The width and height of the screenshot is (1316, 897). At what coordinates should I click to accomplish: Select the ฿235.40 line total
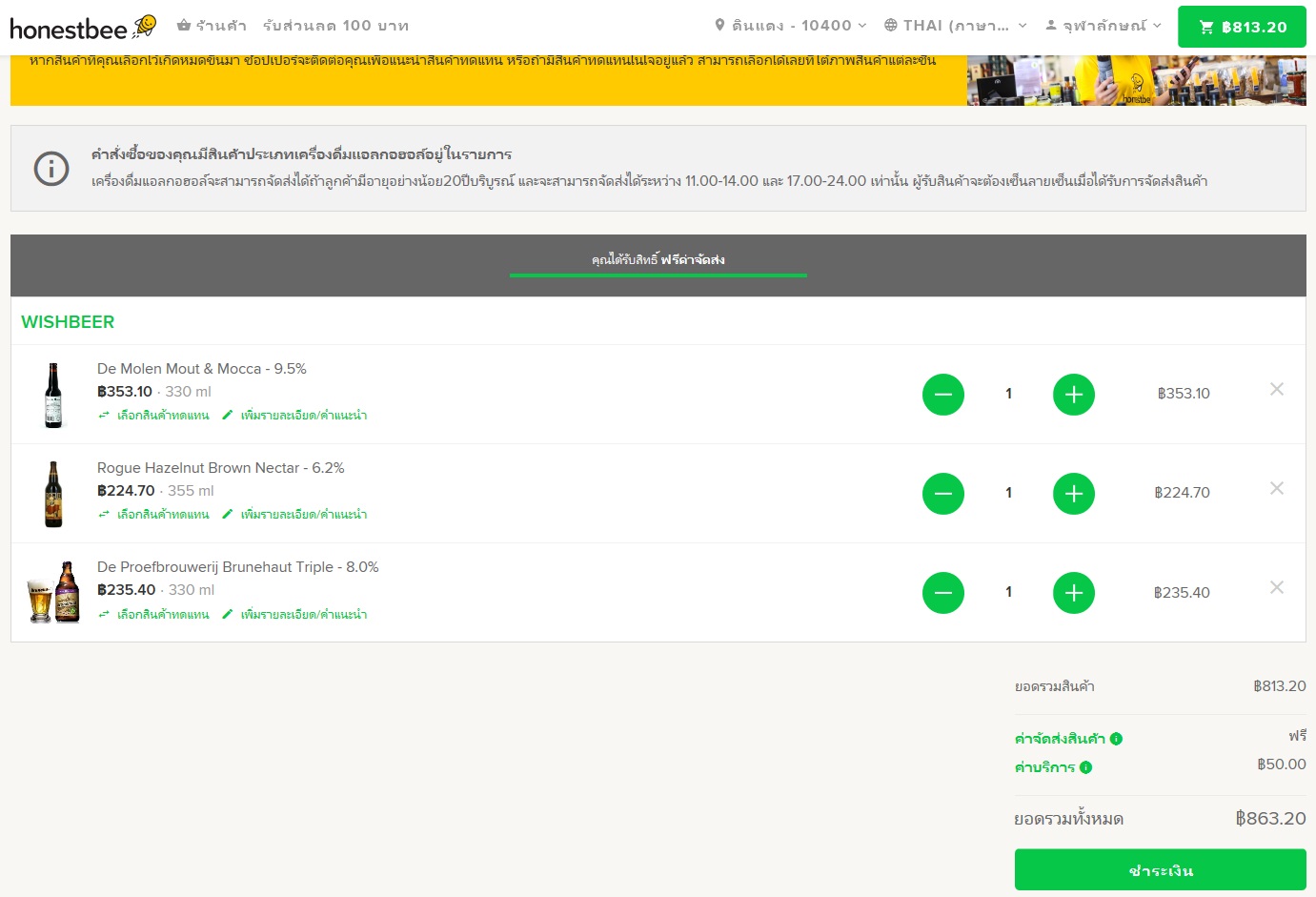(1182, 593)
